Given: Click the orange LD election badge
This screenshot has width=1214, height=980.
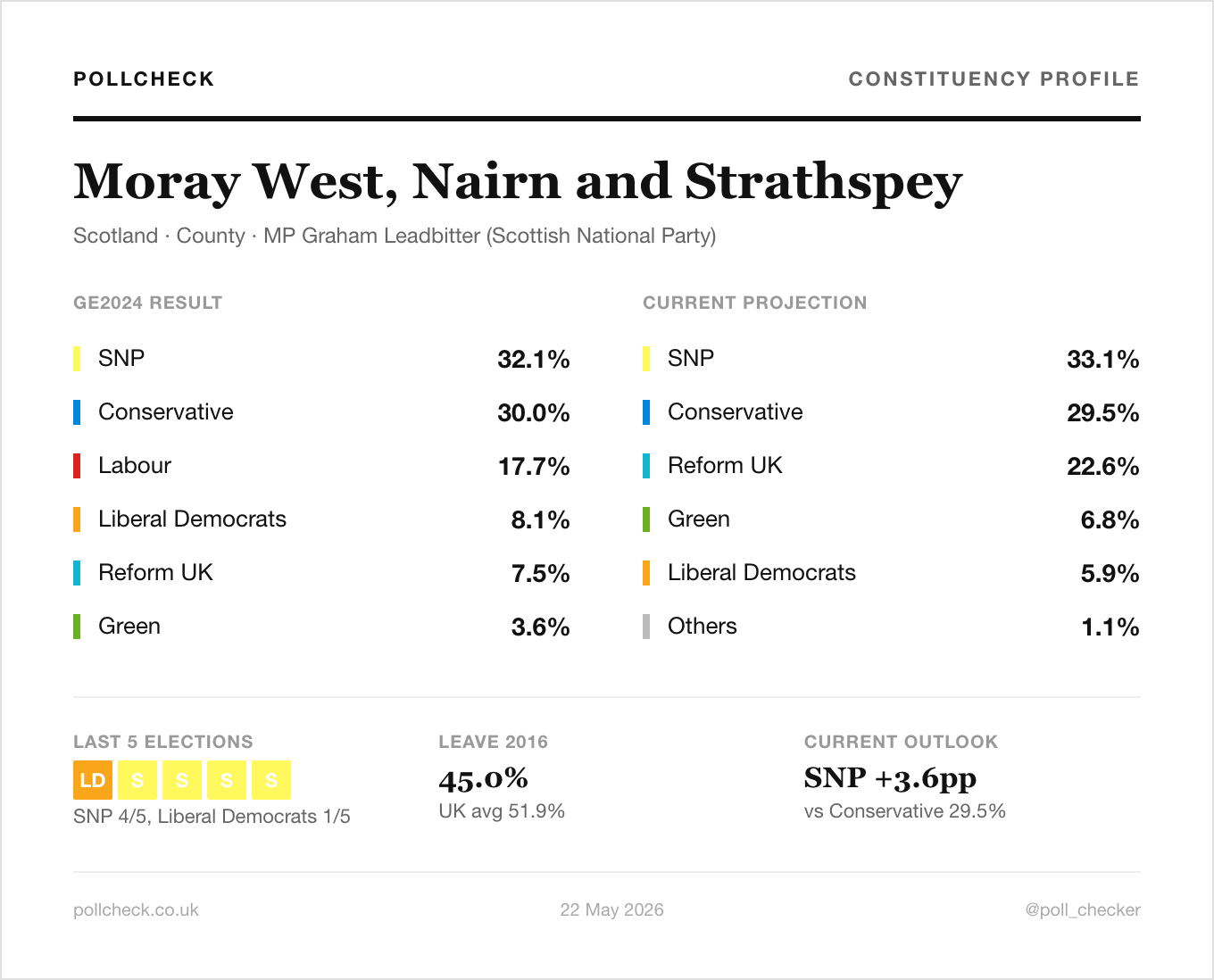Looking at the screenshot, I should click(93, 780).
